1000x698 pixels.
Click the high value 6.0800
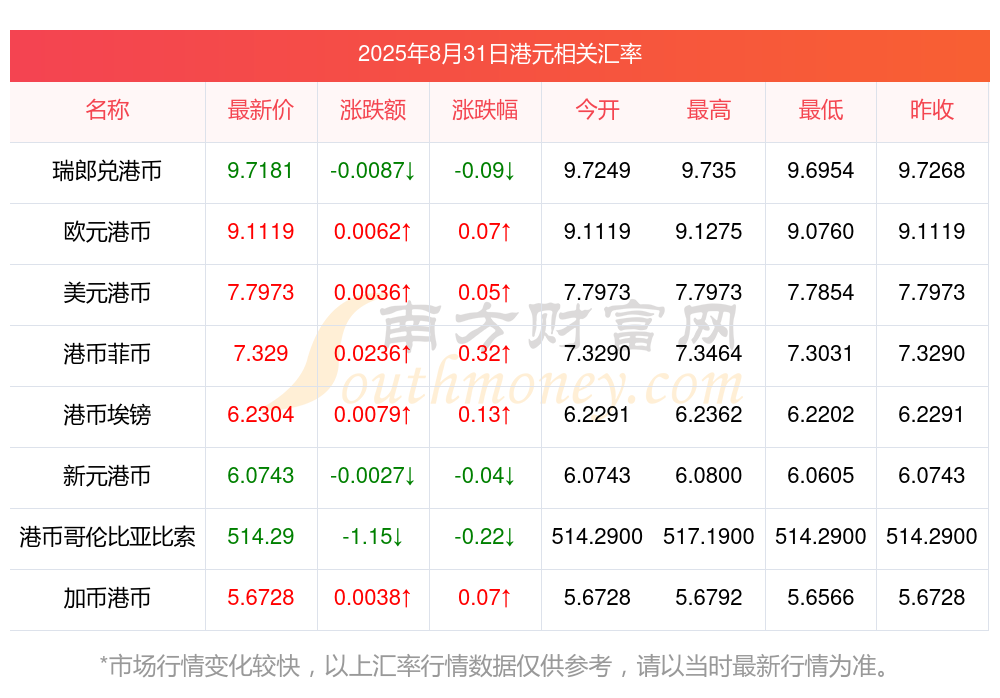(709, 475)
